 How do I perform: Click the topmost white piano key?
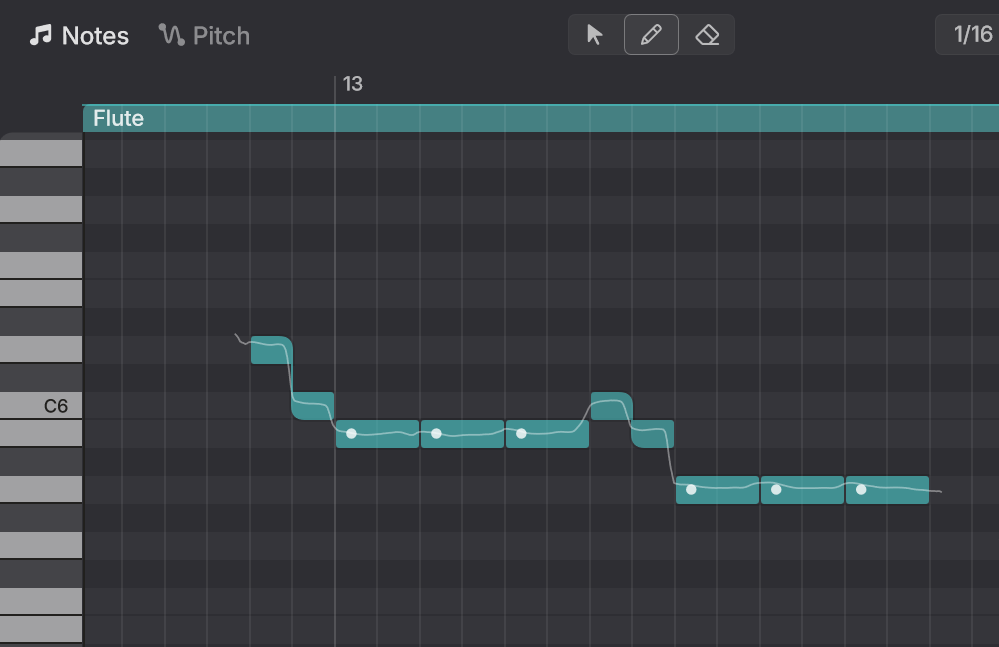coord(41,153)
